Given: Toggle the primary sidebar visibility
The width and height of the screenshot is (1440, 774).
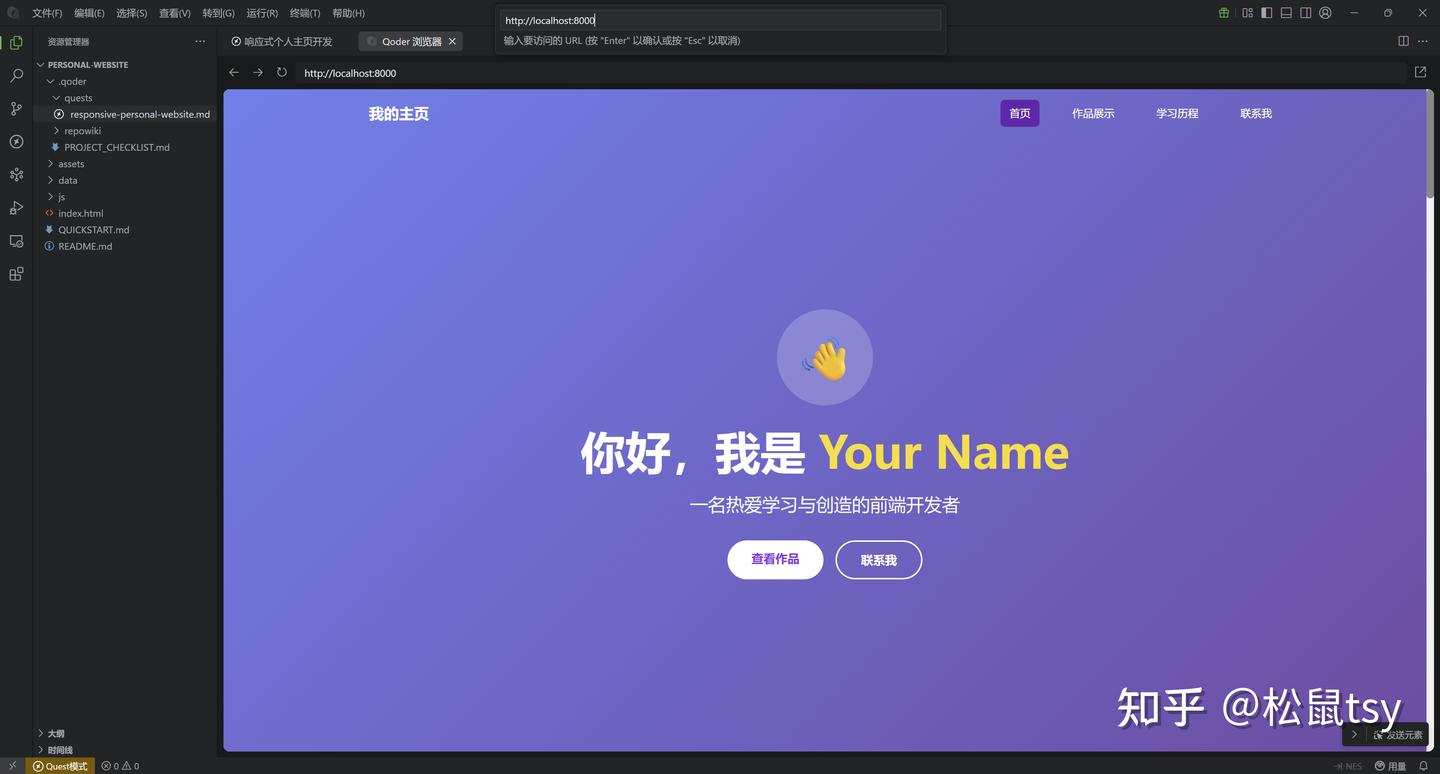Looking at the screenshot, I should pos(1266,12).
